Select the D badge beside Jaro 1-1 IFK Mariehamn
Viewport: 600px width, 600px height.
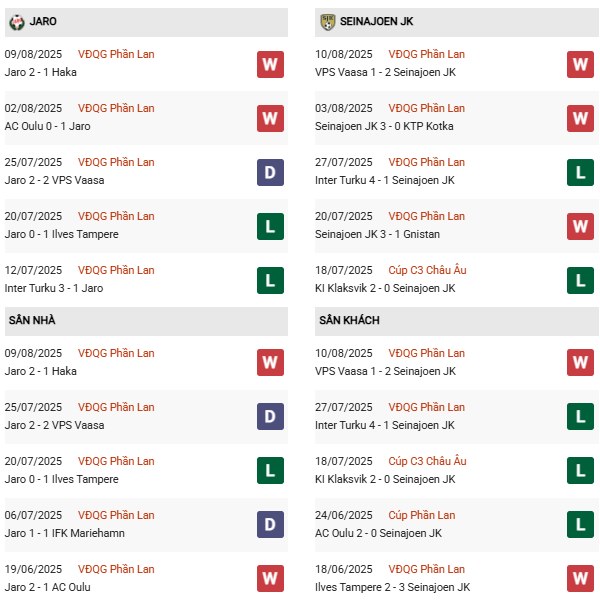tap(270, 525)
